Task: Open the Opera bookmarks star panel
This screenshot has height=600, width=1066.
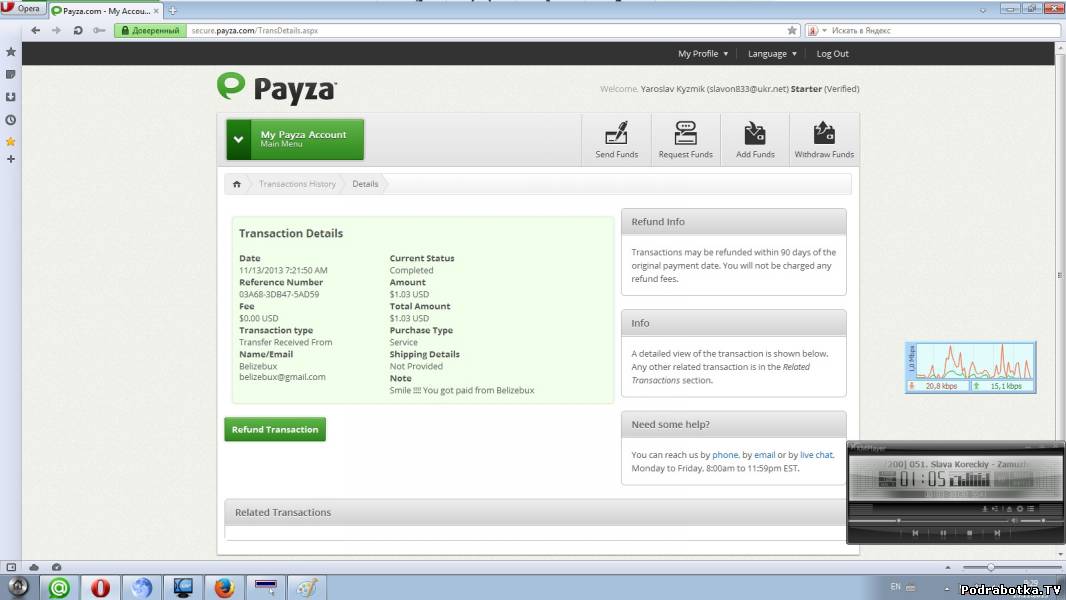Action: coord(11,52)
